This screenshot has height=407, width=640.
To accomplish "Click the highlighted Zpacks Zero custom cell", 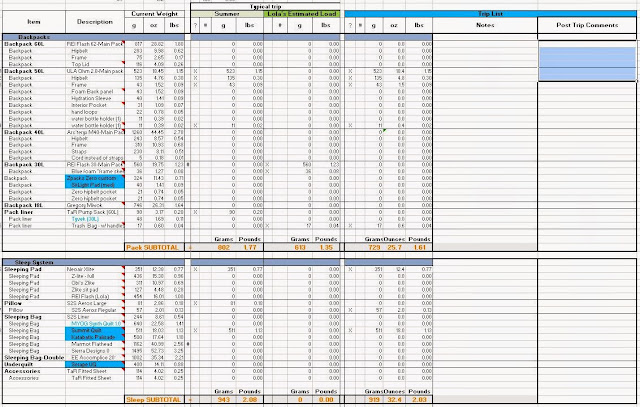I will pos(95,178).
